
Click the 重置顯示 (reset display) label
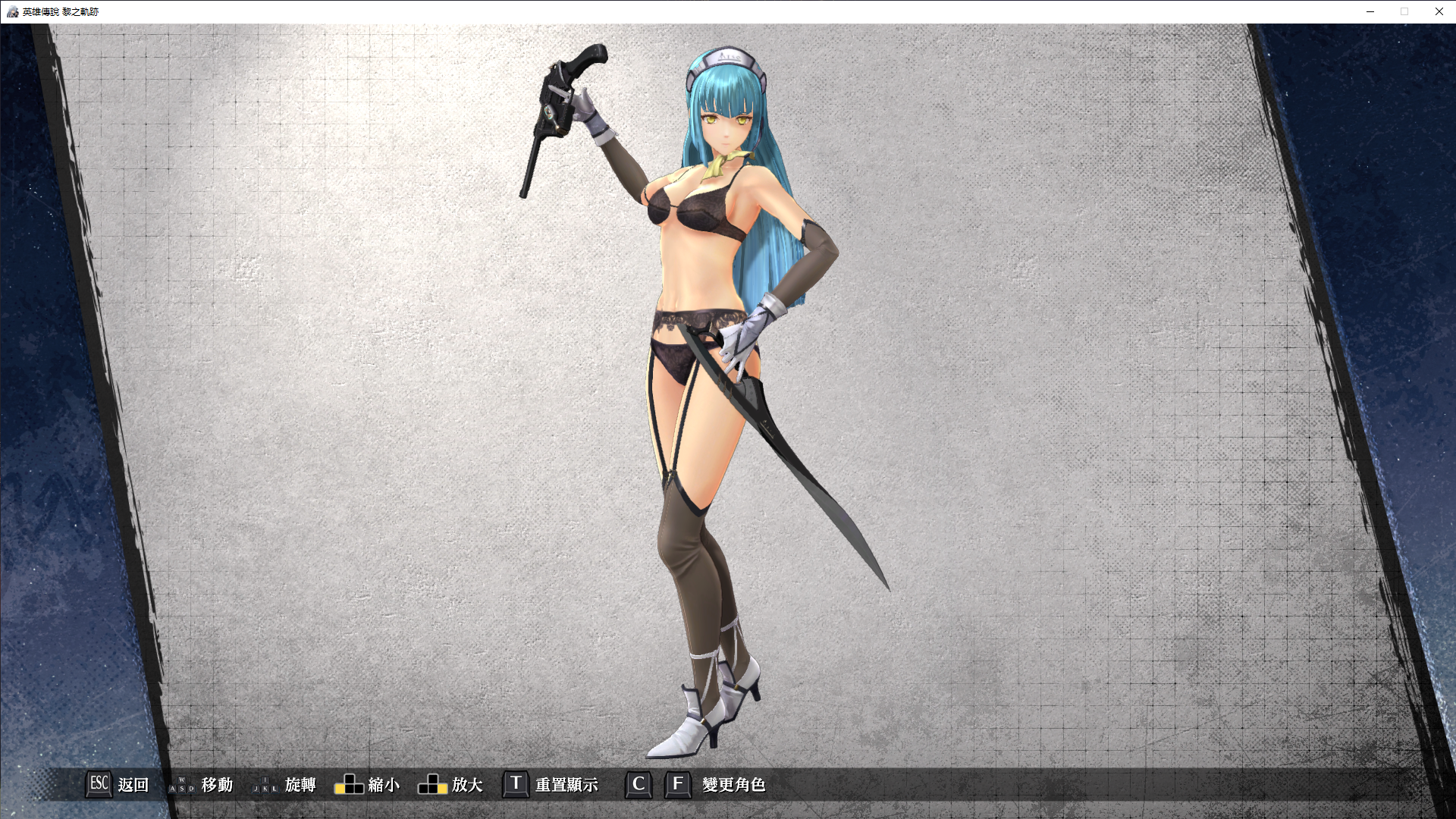566,785
